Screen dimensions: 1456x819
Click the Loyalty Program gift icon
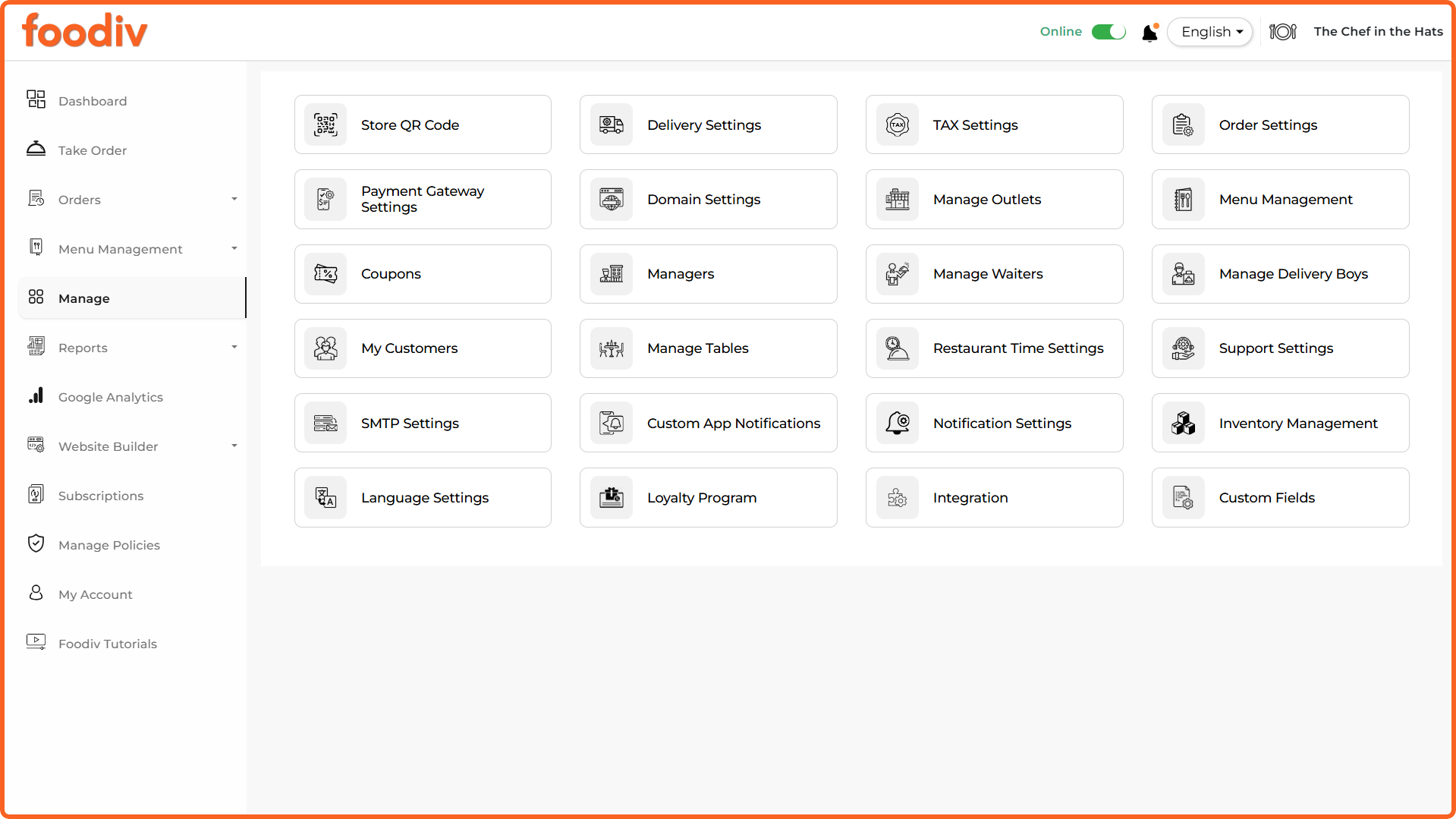pyautogui.click(x=612, y=497)
